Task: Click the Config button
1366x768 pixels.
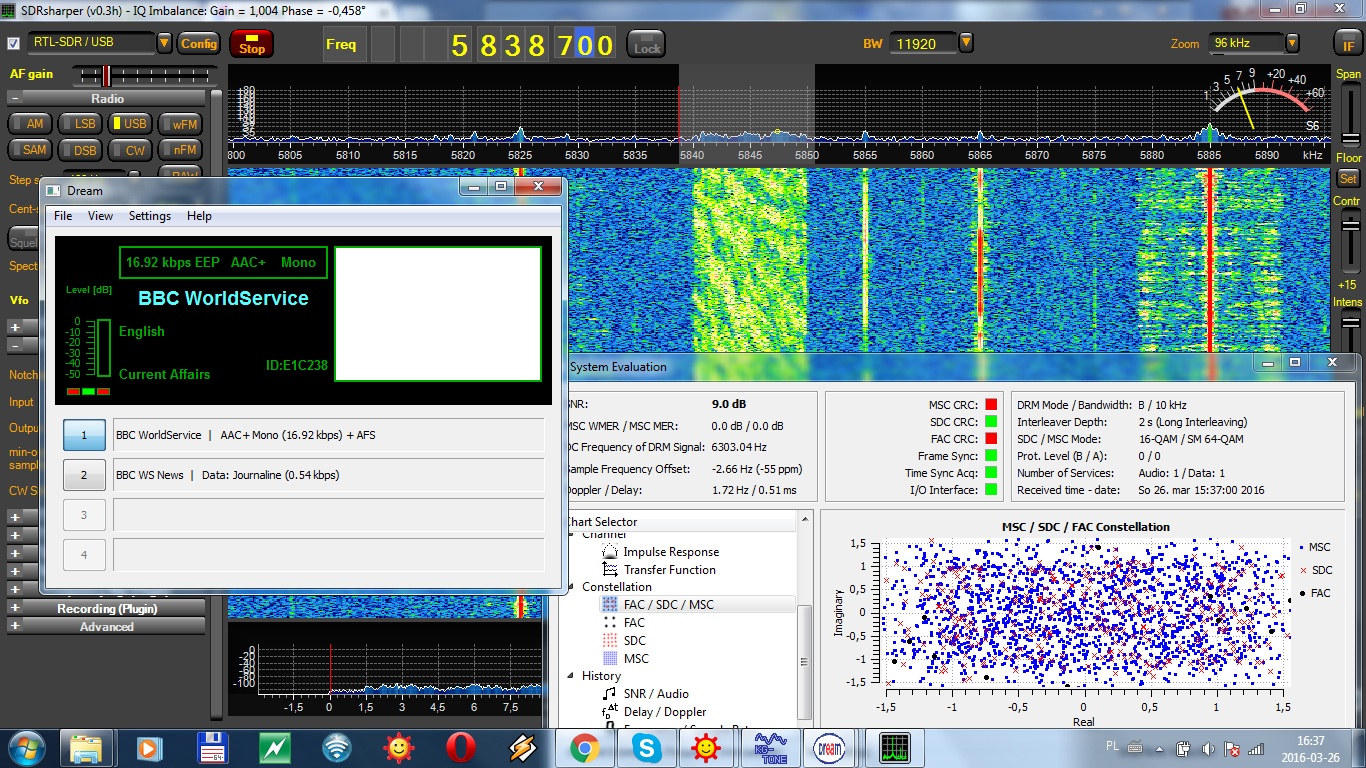Action: click(199, 43)
